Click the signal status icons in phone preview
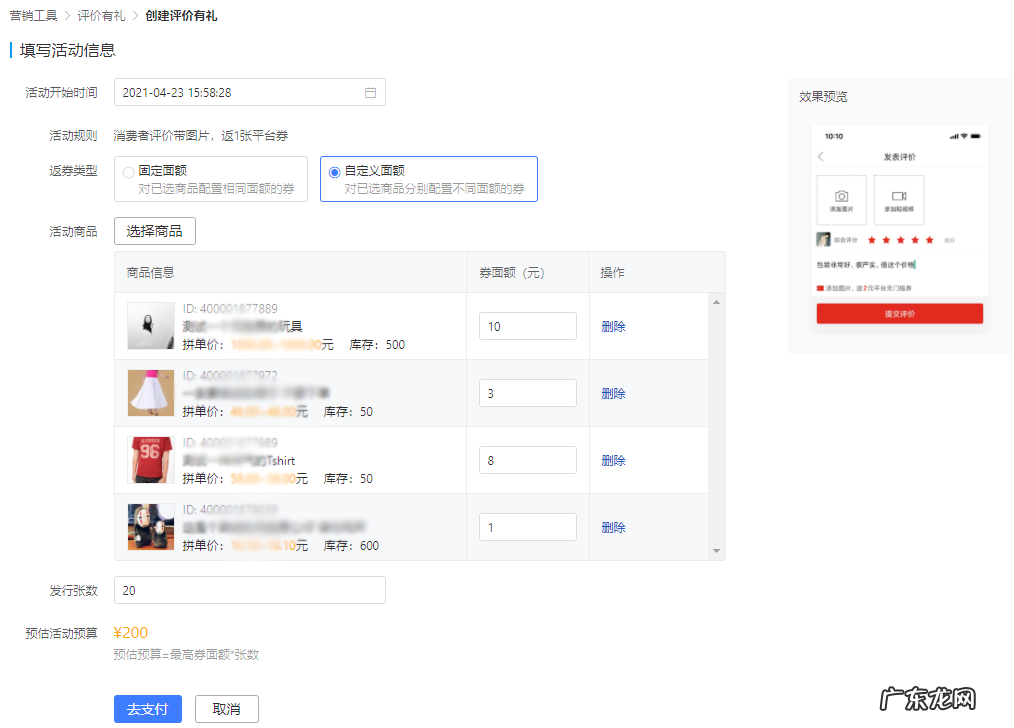The width and height of the screenshot is (1014, 728). [965, 136]
